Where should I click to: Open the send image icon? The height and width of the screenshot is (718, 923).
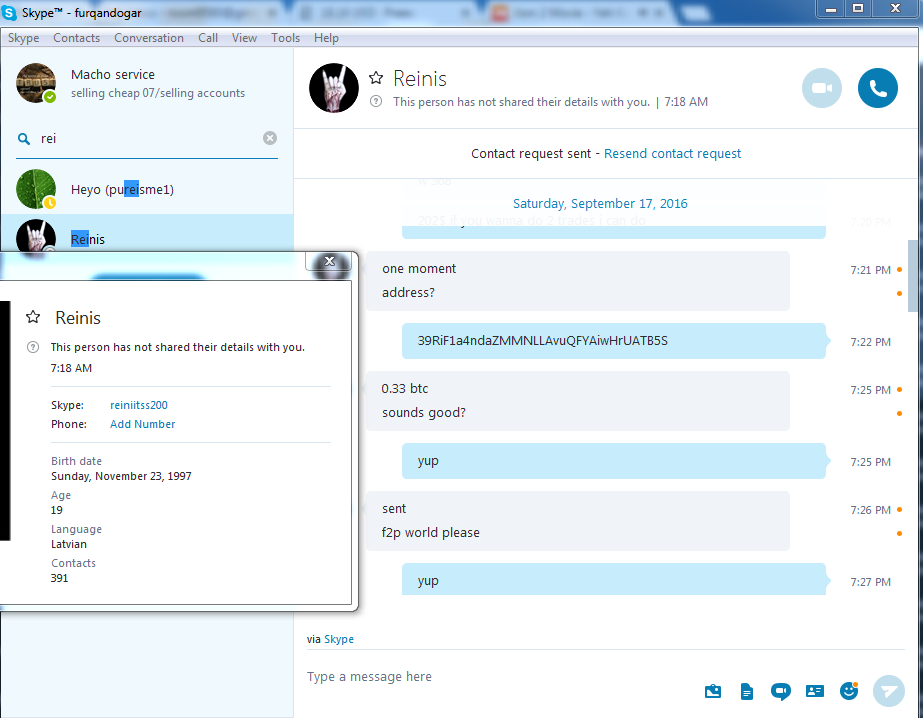(x=713, y=691)
